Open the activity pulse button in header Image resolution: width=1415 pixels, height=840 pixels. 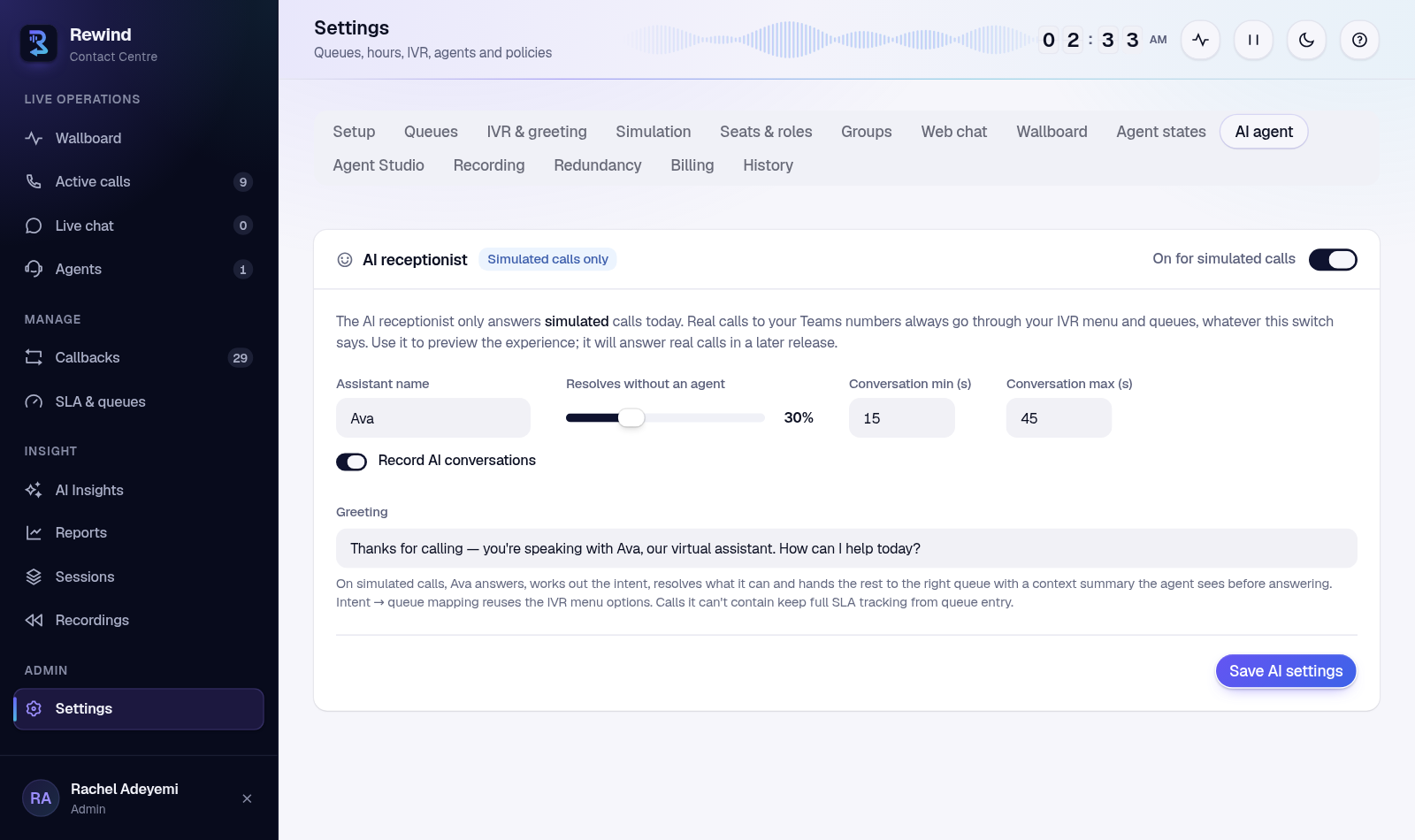[1200, 40]
